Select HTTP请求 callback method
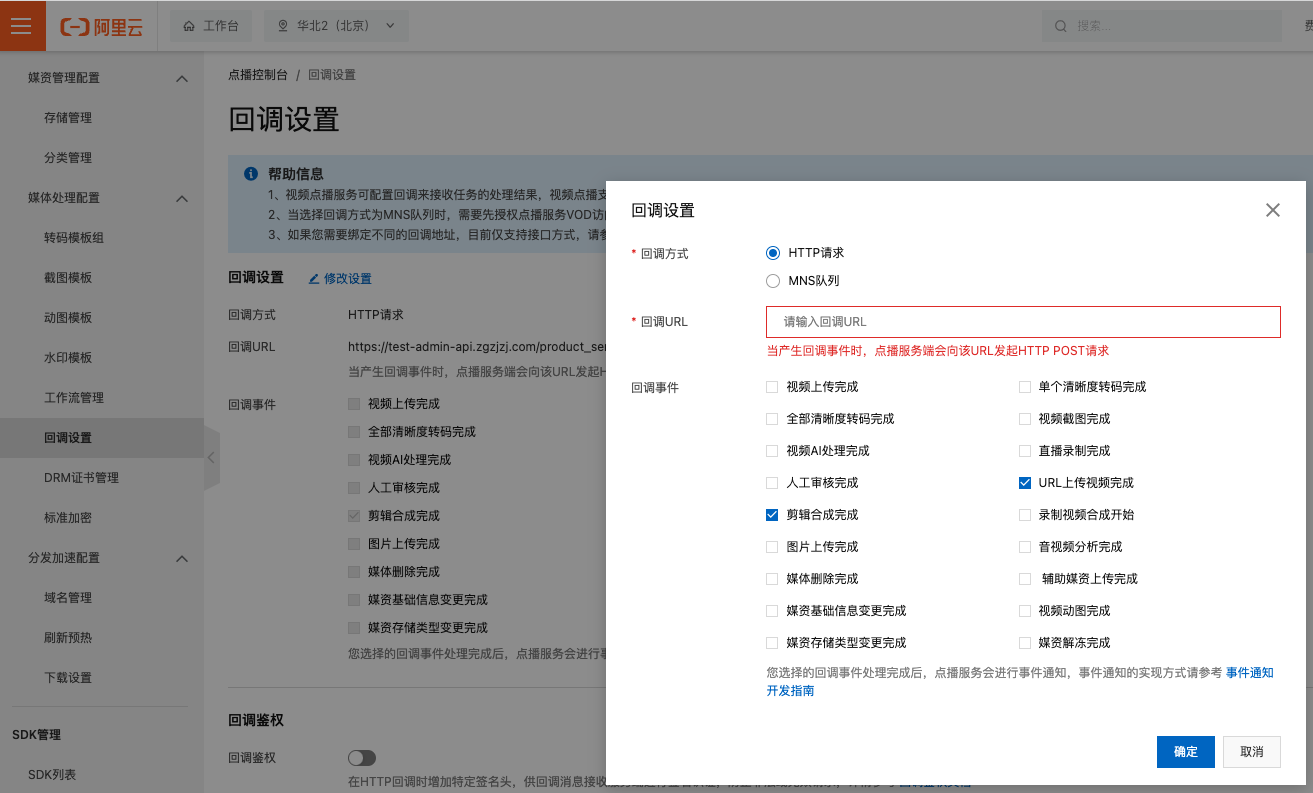The width and height of the screenshot is (1313, 793). [772, 253]
